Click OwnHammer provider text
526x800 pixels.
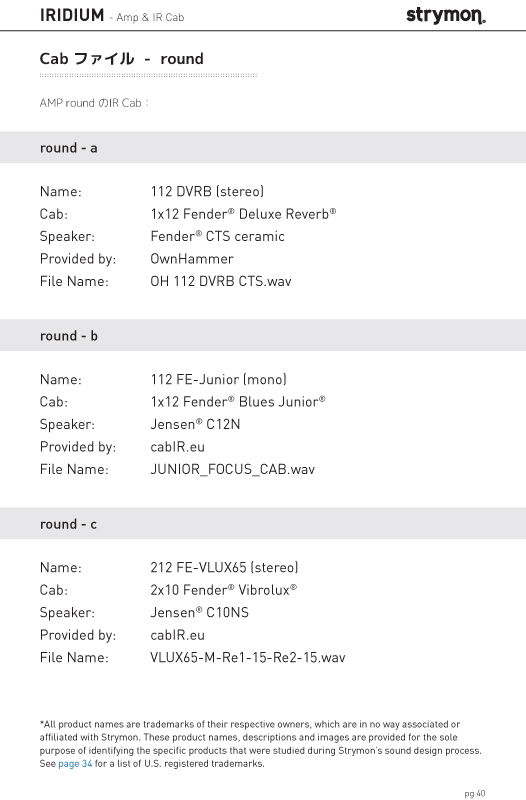191,259
